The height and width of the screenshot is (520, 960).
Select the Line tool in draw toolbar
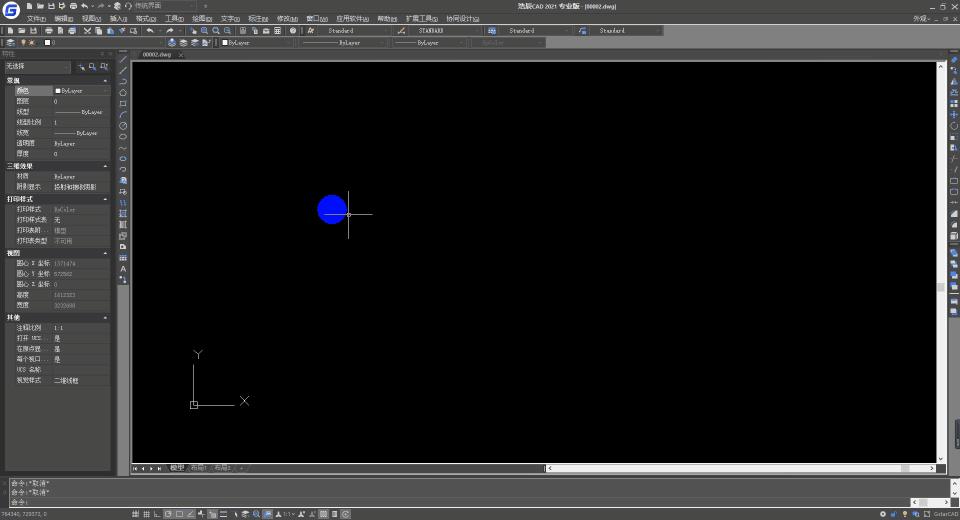click(x=123, y=59)
